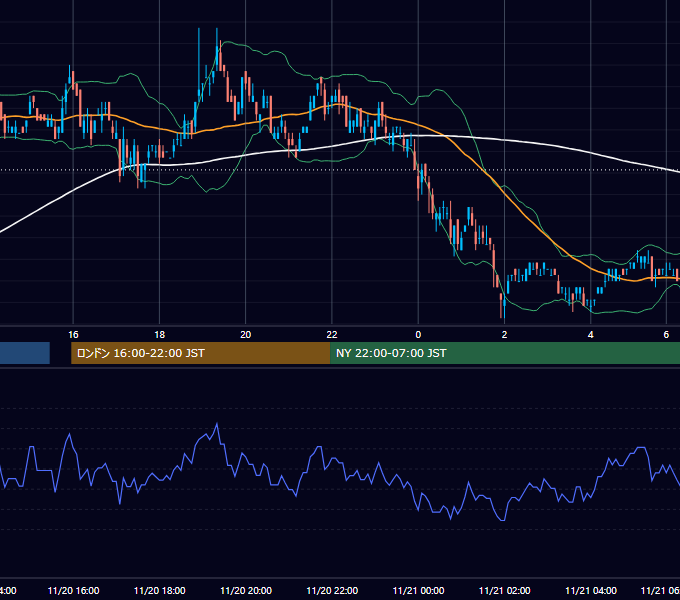Click the upper chart axis label 22
680x600 pixels.
point(332,334)
